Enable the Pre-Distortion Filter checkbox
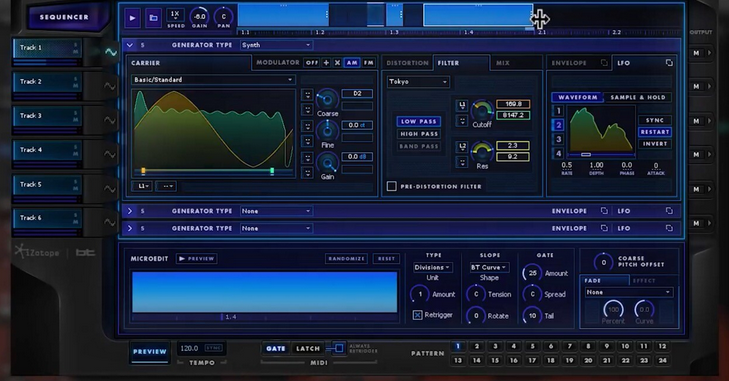 pos(391,186)
